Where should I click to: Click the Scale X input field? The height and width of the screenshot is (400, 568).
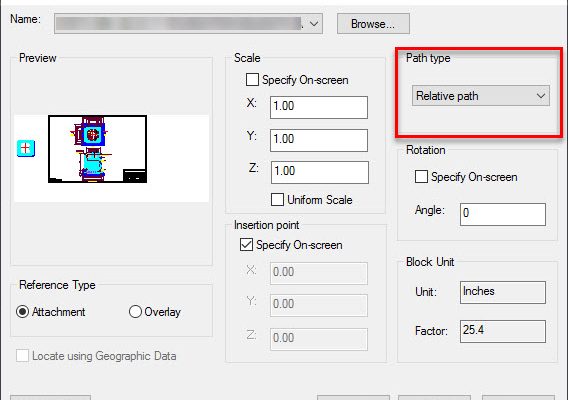tap(319, 107)
